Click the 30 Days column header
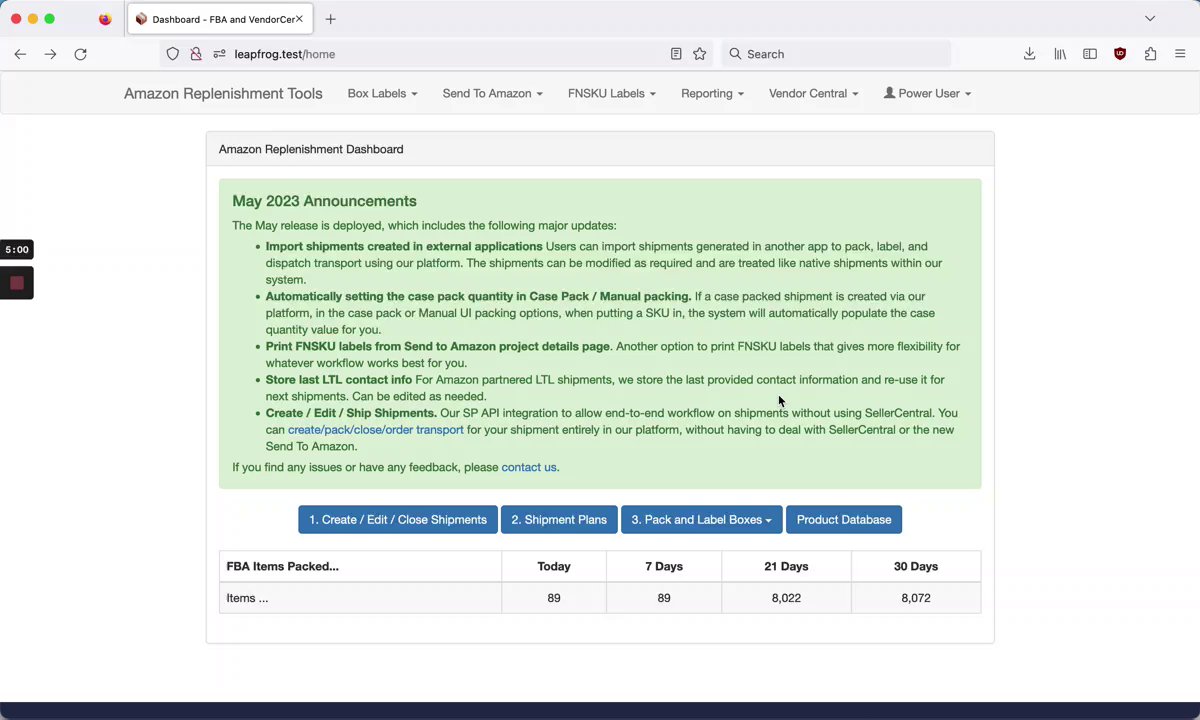 916,566
